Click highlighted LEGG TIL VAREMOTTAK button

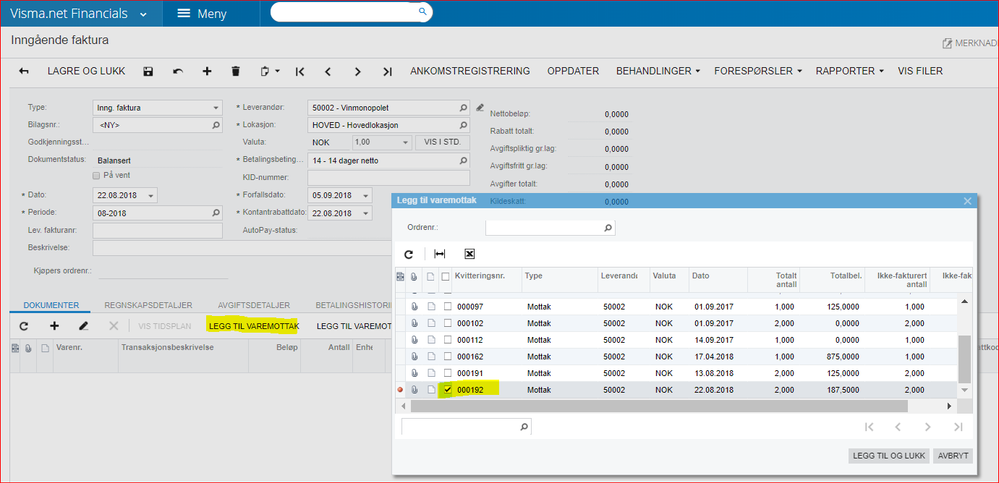pos(254,326)
